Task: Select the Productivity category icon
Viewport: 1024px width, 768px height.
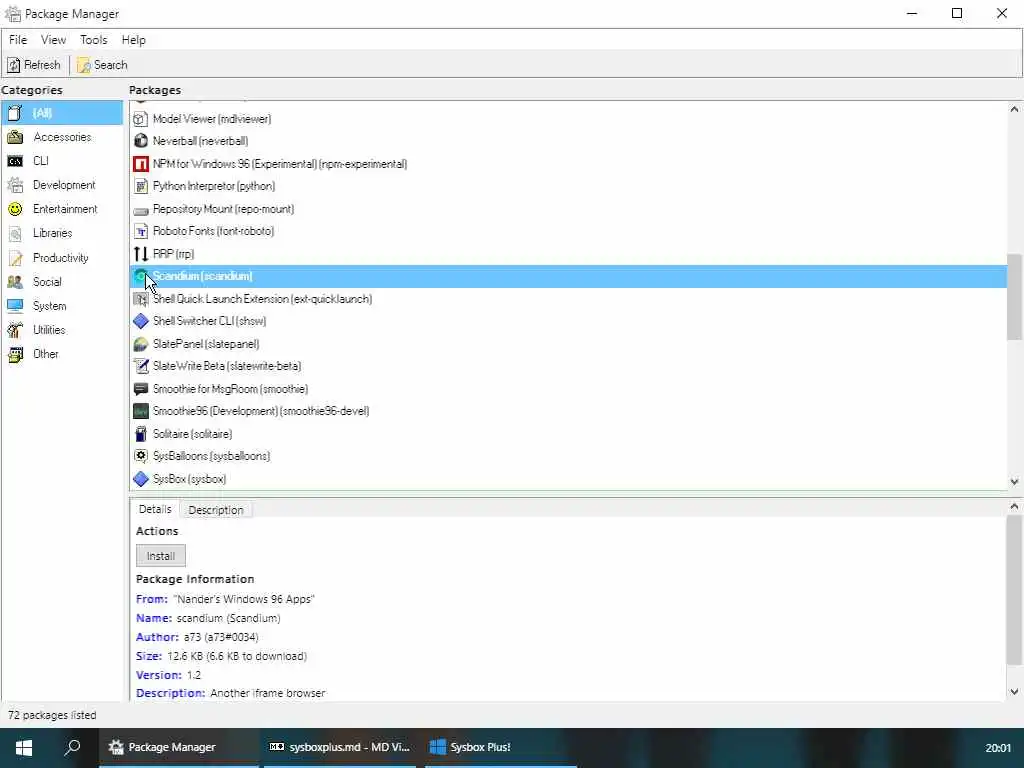Action: click(x=15, y=258)
